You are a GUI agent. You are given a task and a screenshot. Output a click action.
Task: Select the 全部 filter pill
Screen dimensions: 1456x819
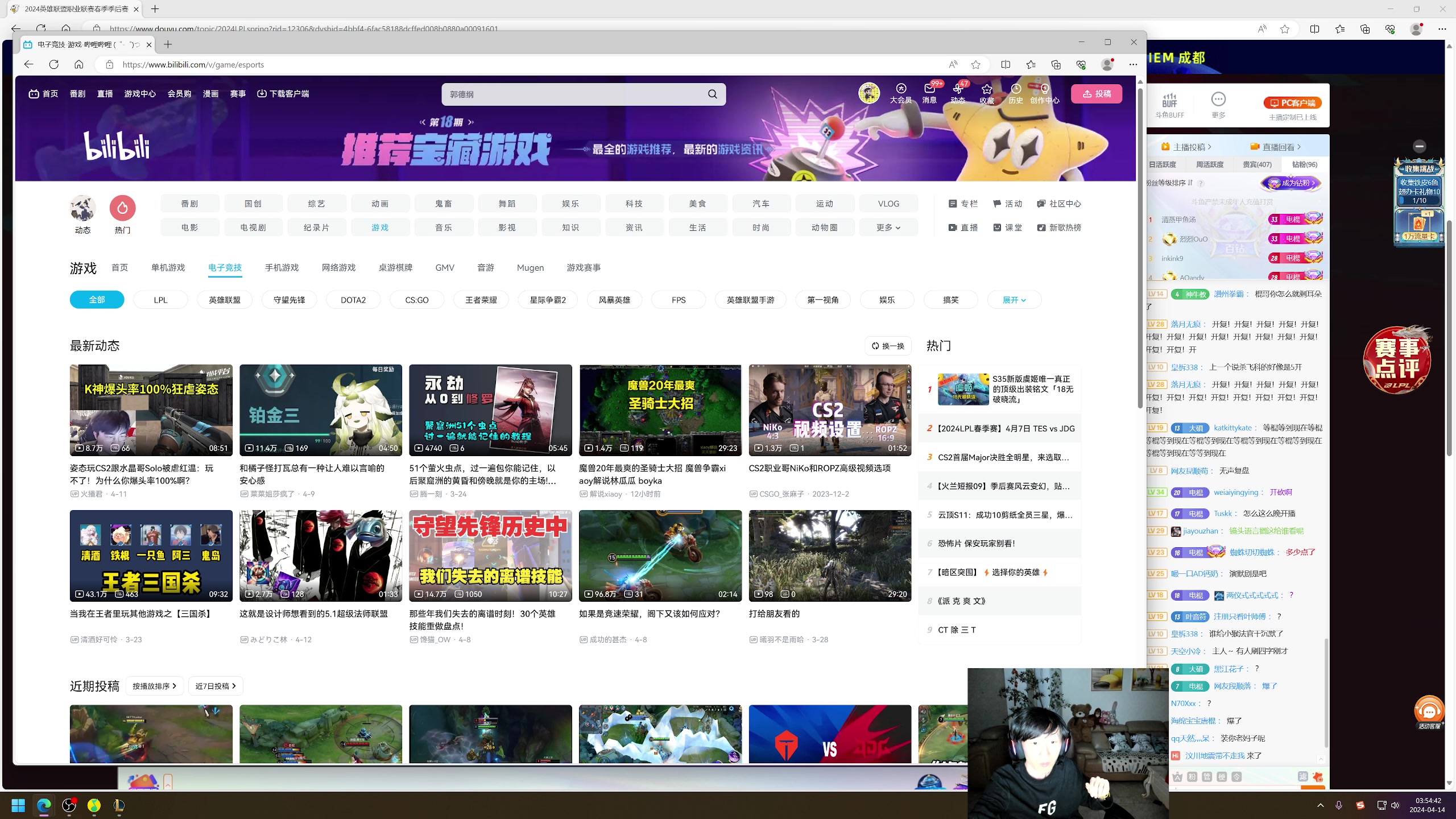(97, 300)
